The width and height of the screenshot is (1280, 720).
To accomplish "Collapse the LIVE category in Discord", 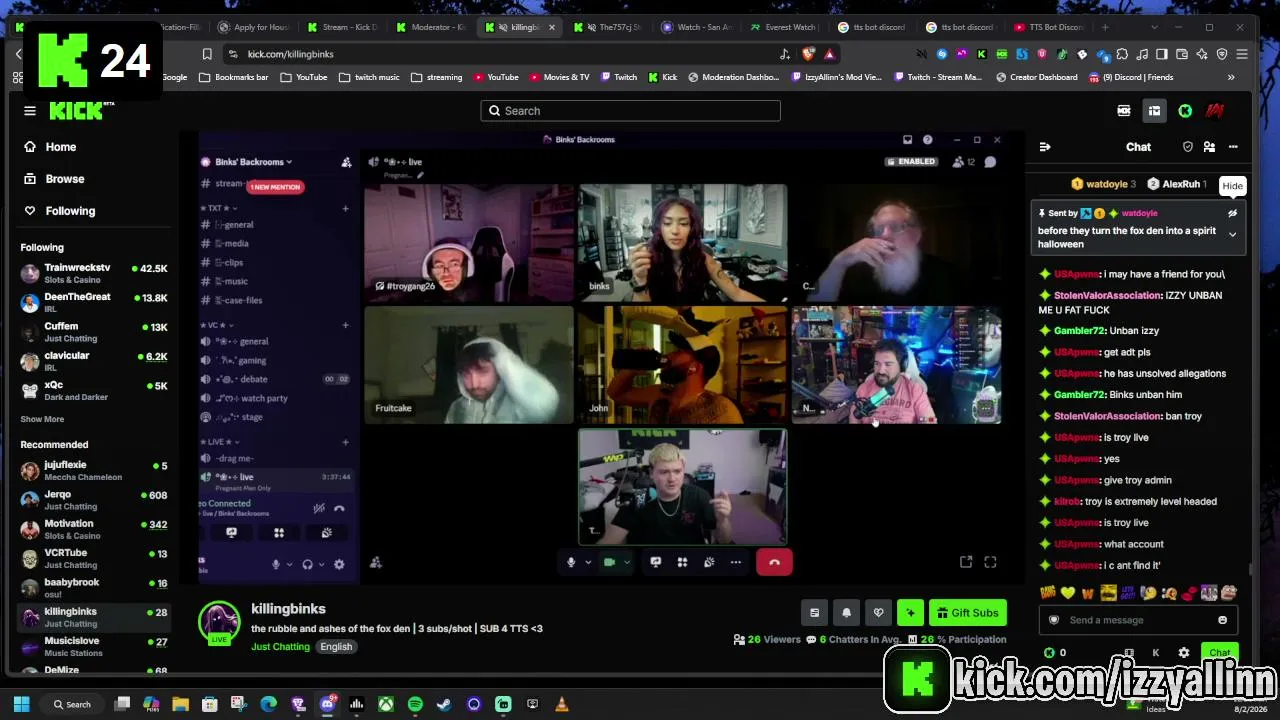I will click(220, 442).
